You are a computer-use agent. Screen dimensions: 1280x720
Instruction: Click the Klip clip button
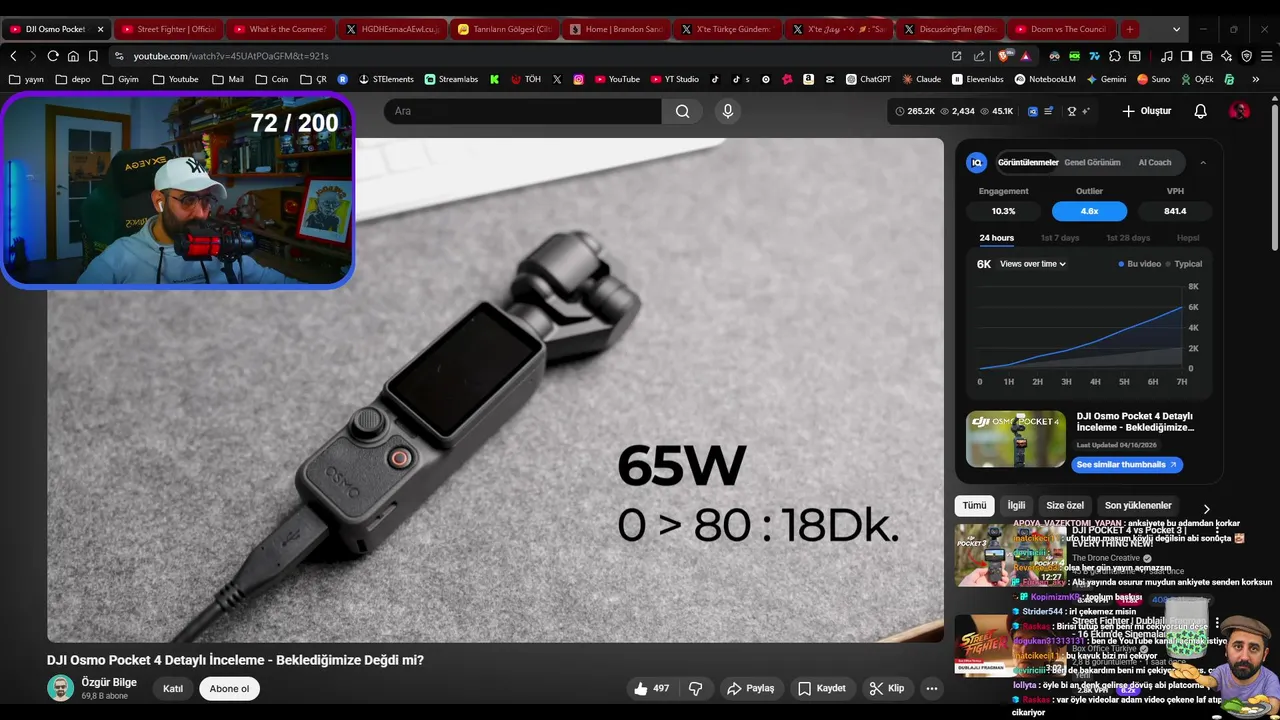[887, 688]
